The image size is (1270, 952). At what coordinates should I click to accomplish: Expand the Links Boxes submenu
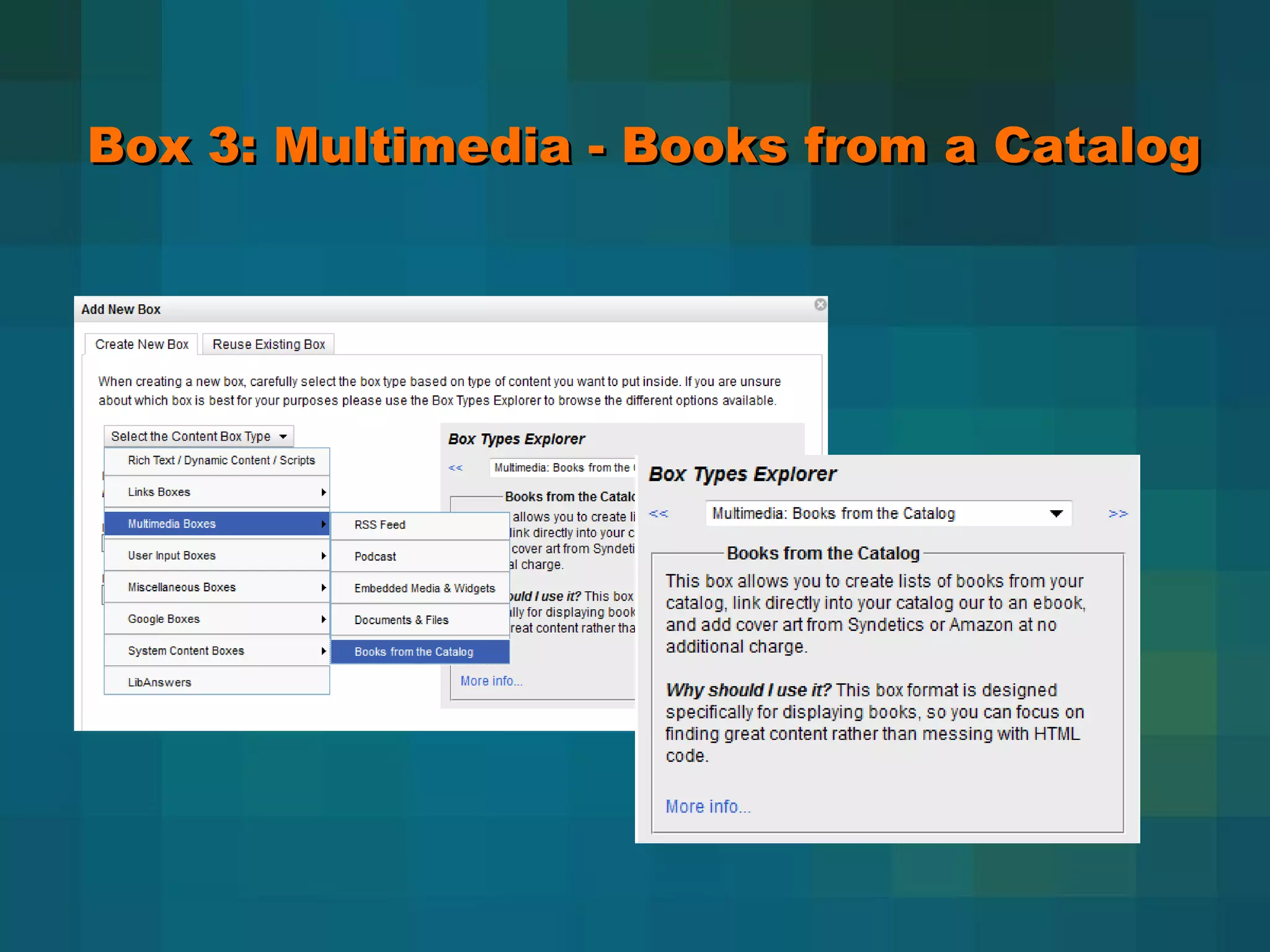click(217, 492)
